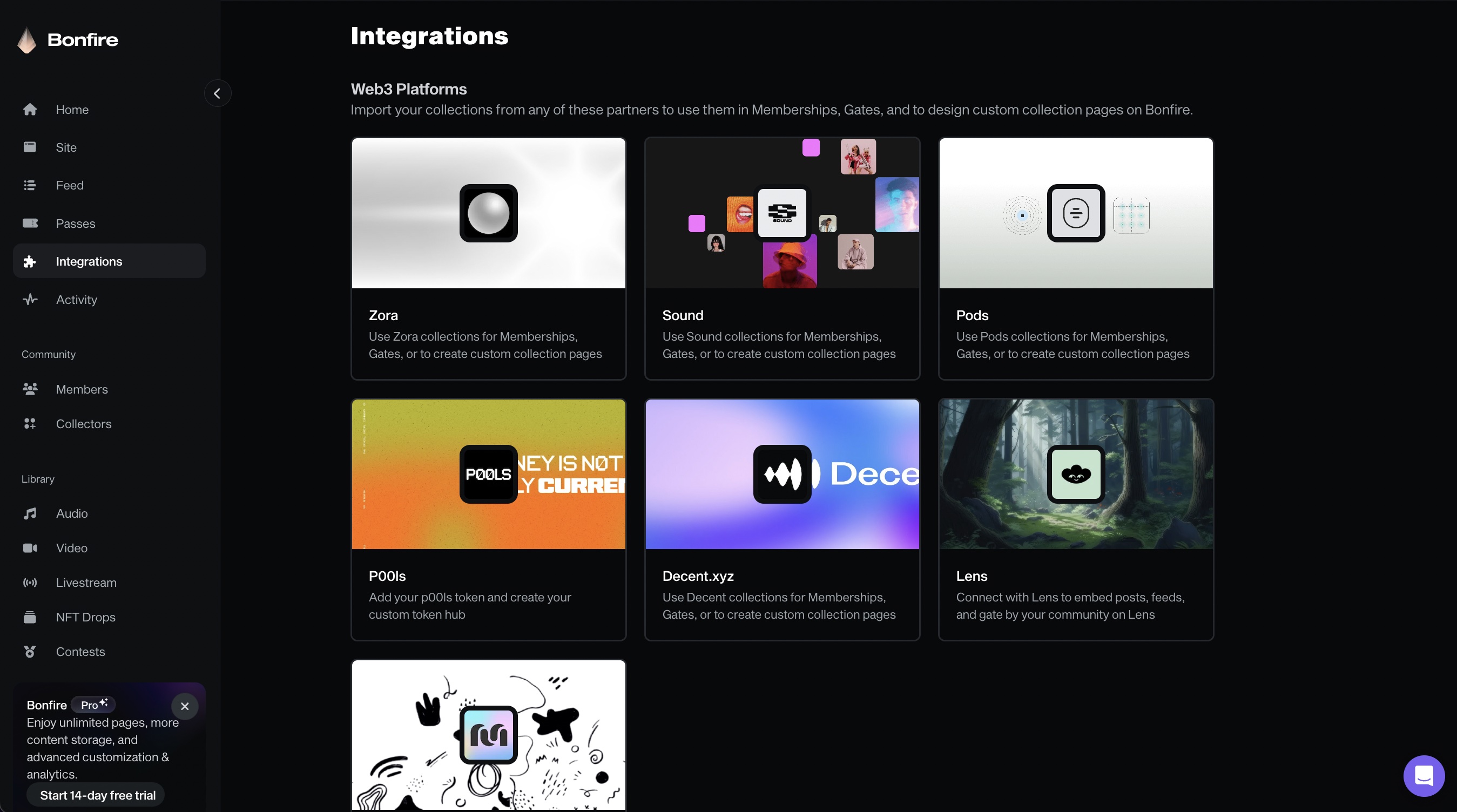1457x812 pixels.
Task: Open the chat support bubble
Action: [1423, 775]
